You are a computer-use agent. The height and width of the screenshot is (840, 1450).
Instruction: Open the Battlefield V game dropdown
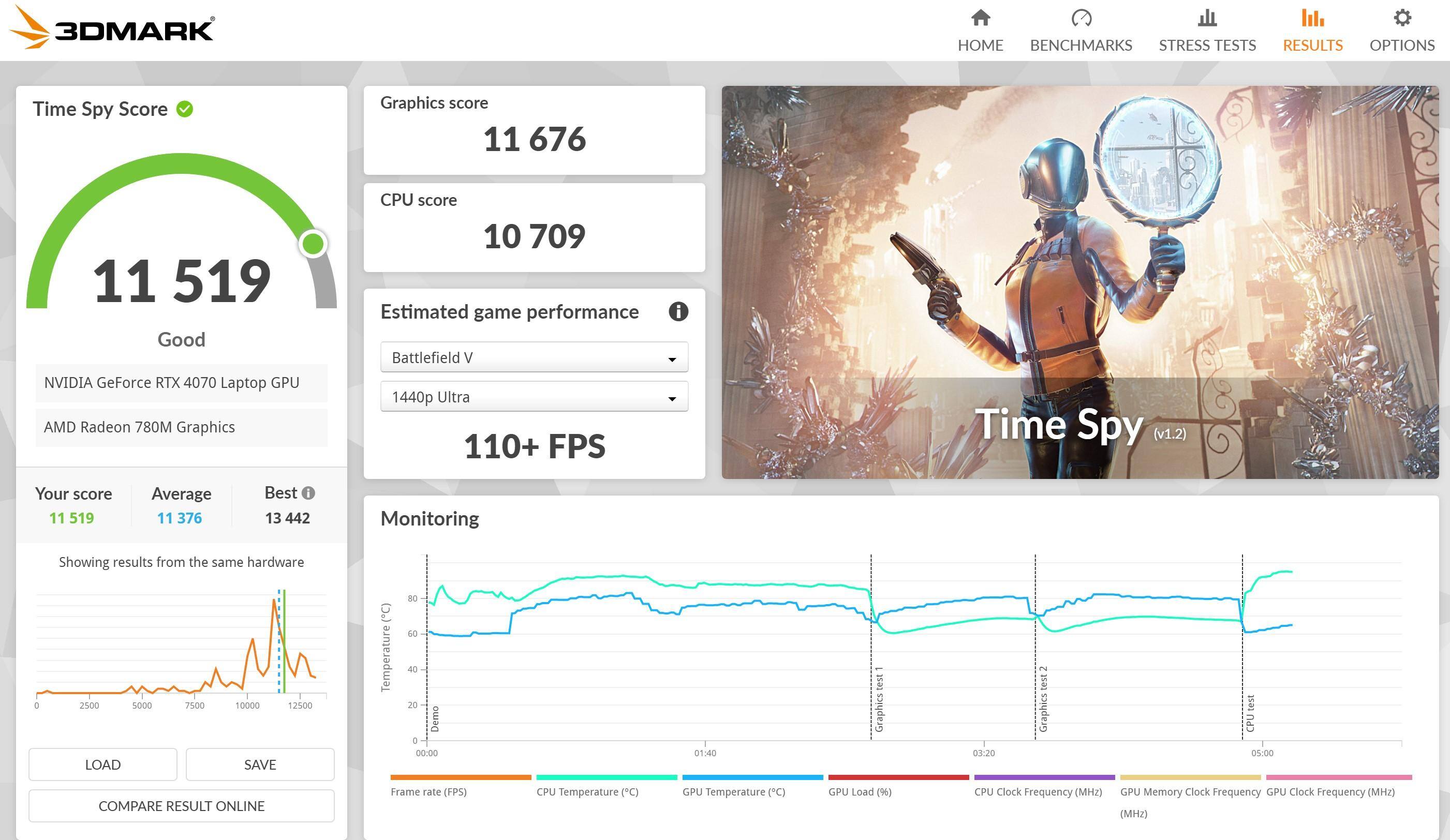(534, 357)
